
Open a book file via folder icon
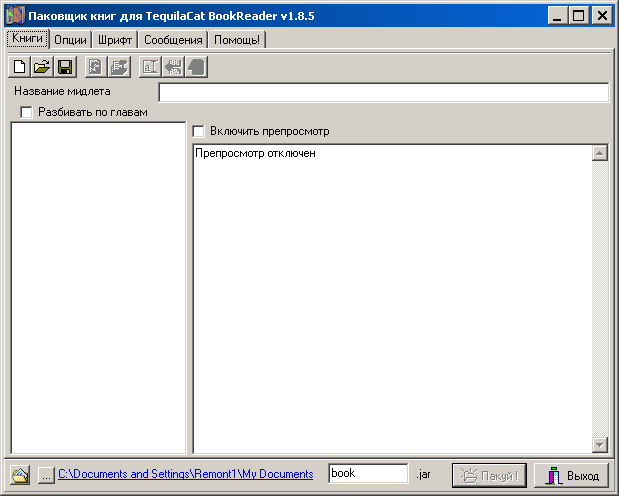pyautogui.click(x=42, y=67)
